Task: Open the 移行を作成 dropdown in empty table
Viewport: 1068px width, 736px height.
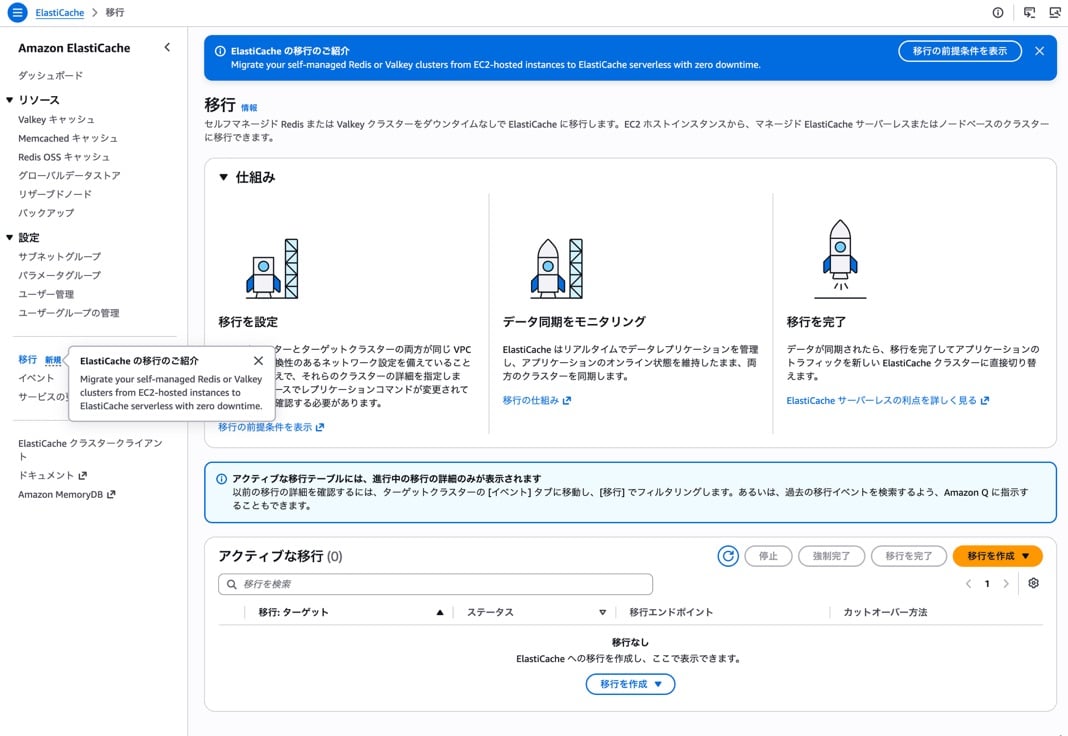Action: [630, 684]
